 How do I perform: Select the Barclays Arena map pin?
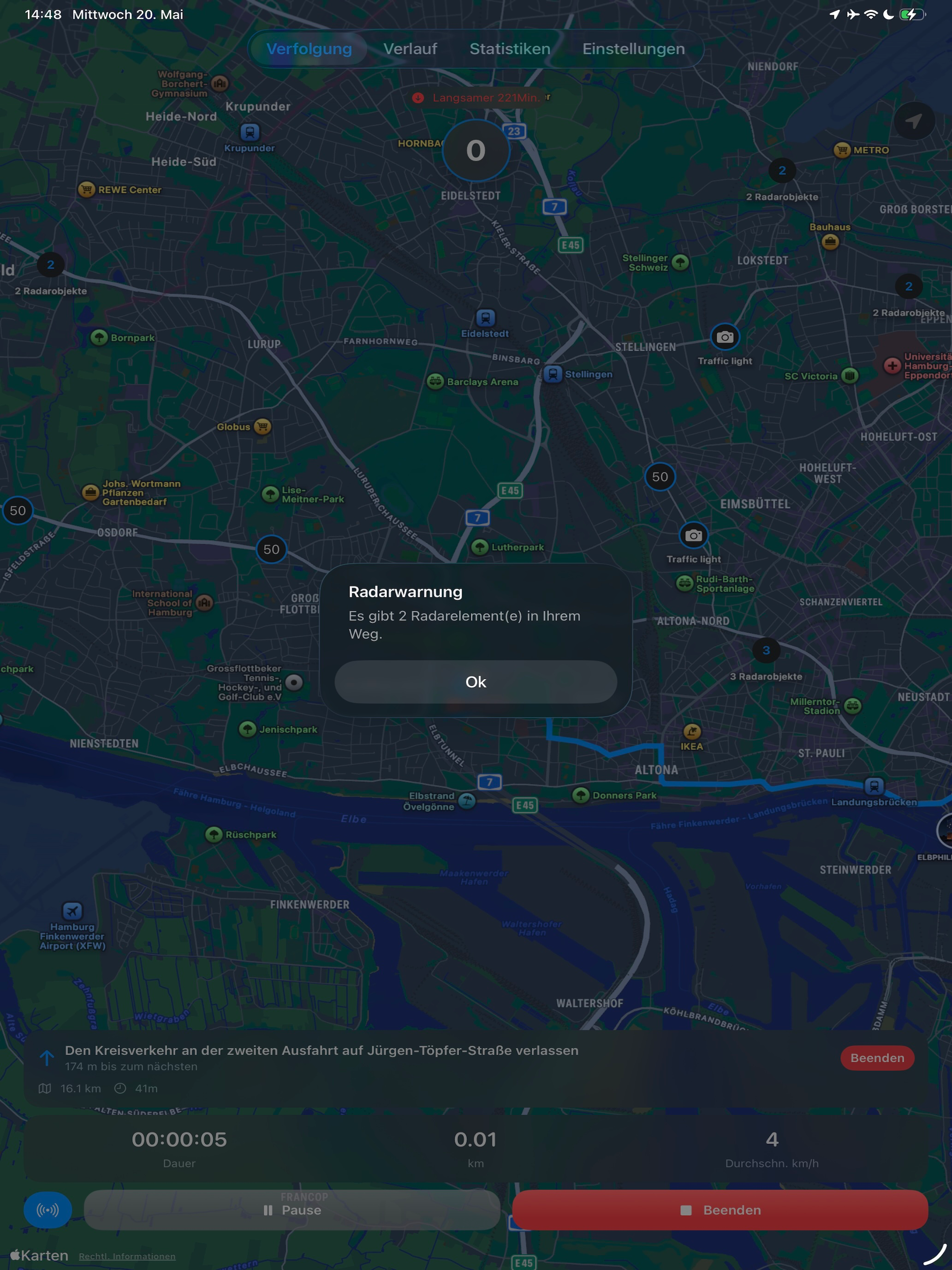pyautogui.click(x=435, y=381)
